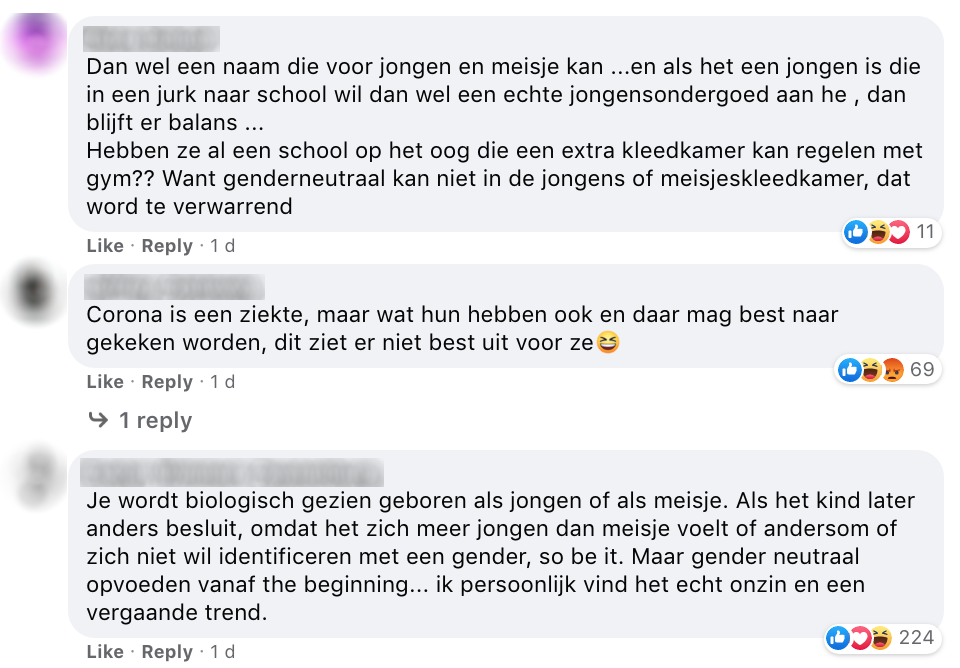
Task: Click the heart reaction icon beside the 224 count
Action: point(860,637)
